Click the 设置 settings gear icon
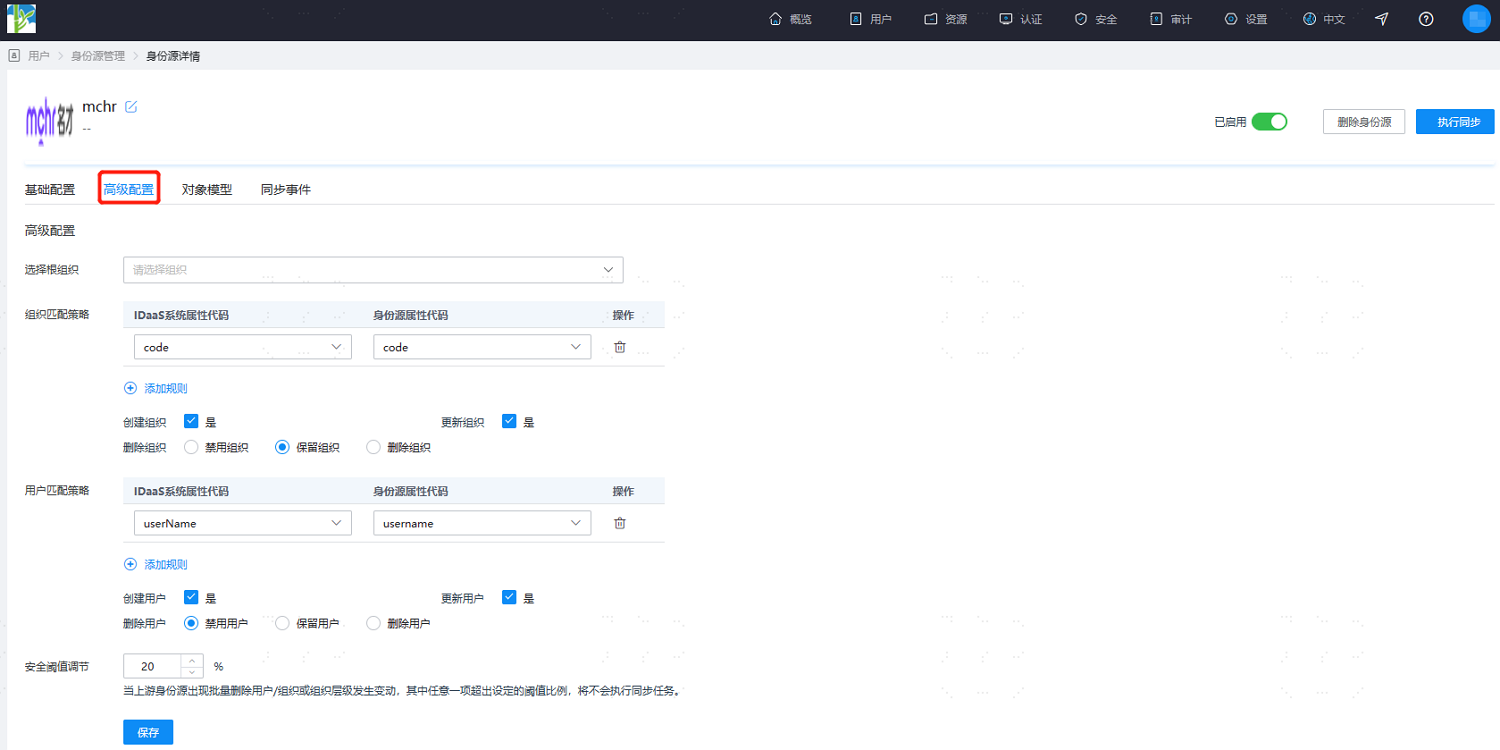The image size is (1500, 750). (1231, 19)
